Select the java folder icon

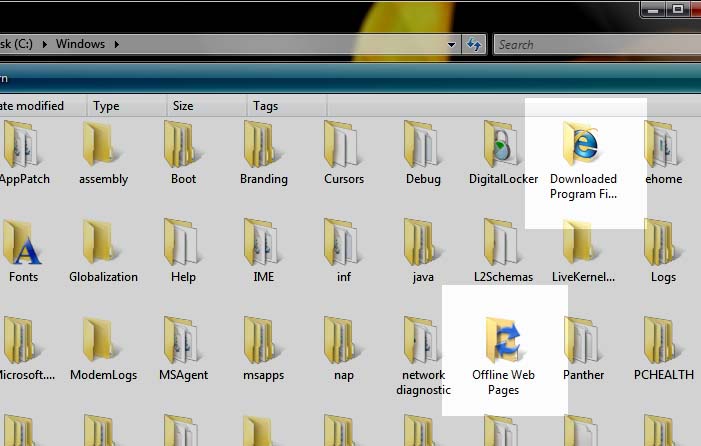pyautogui.click(x=422, y=243)
